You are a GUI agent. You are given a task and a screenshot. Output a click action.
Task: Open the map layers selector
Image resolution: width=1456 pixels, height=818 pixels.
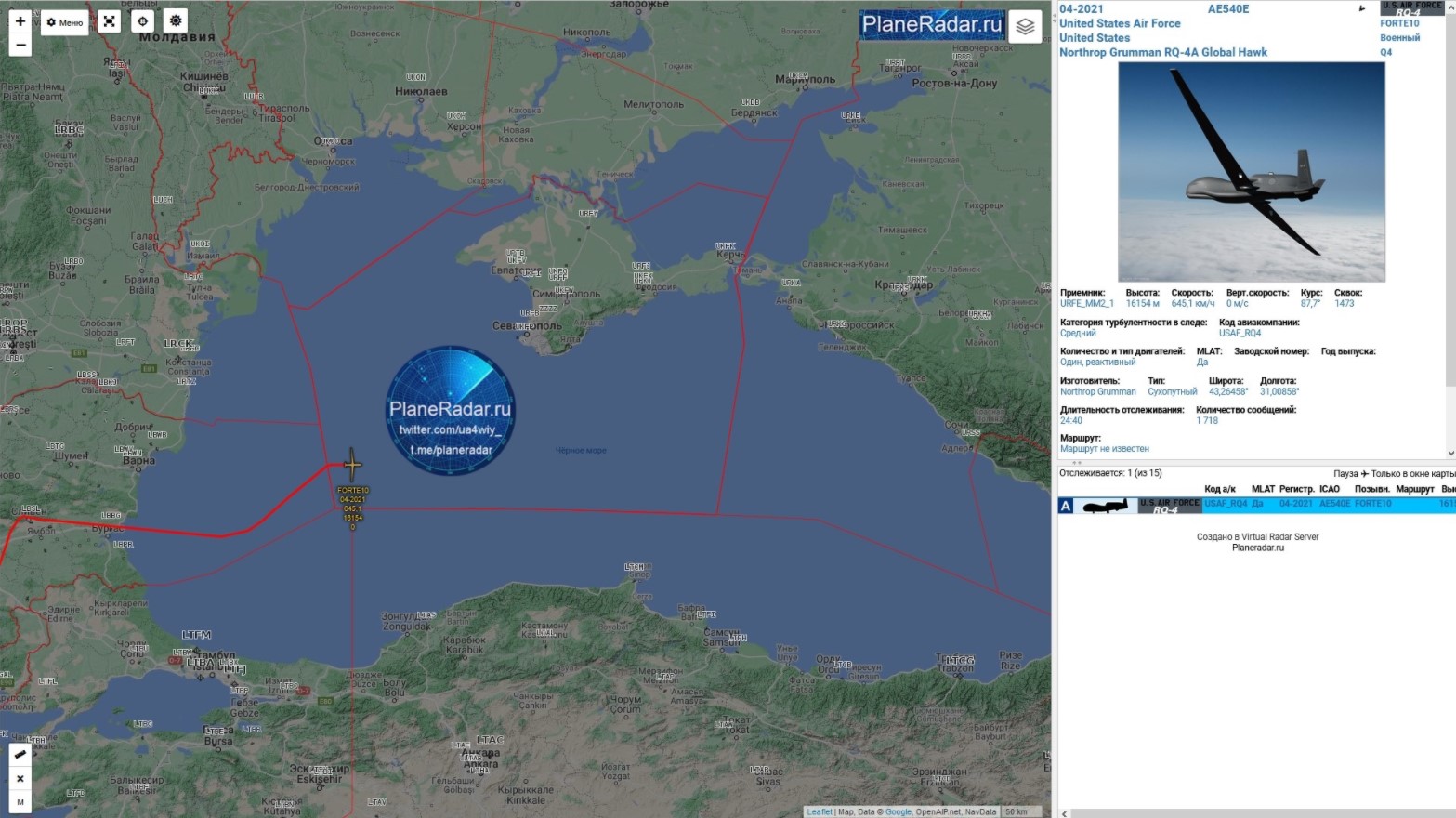click(1025, 26)
